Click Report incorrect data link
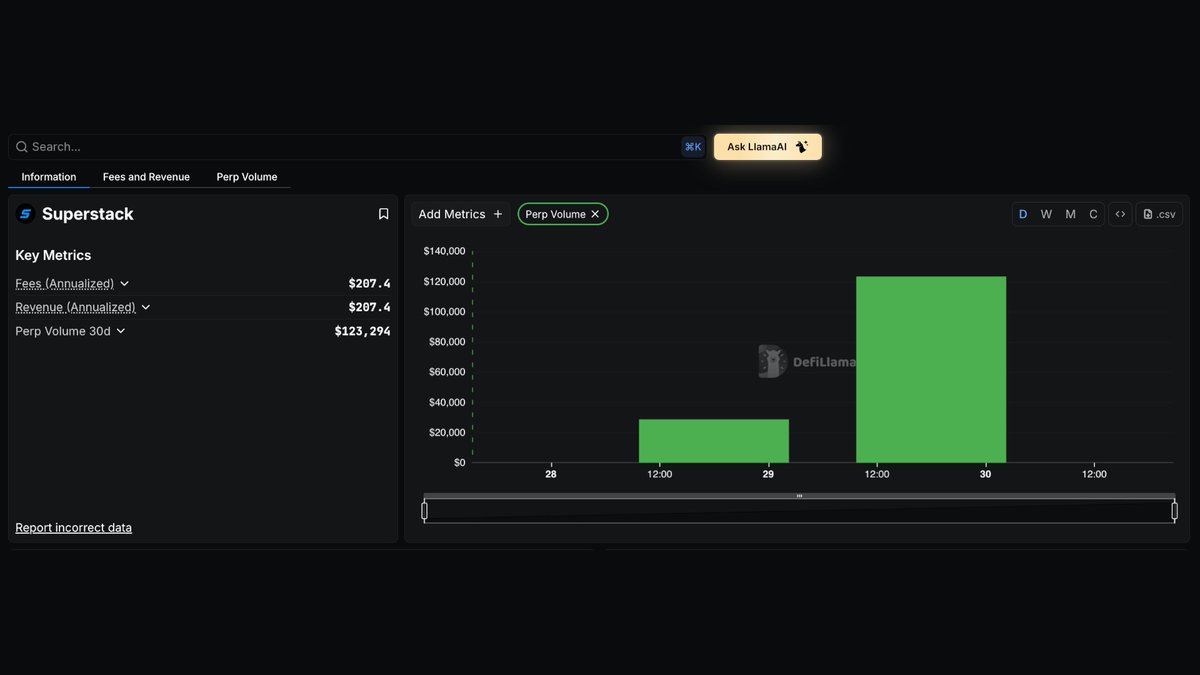The height and width of the screenshot is (675, 1200). [x=74, y=527]
